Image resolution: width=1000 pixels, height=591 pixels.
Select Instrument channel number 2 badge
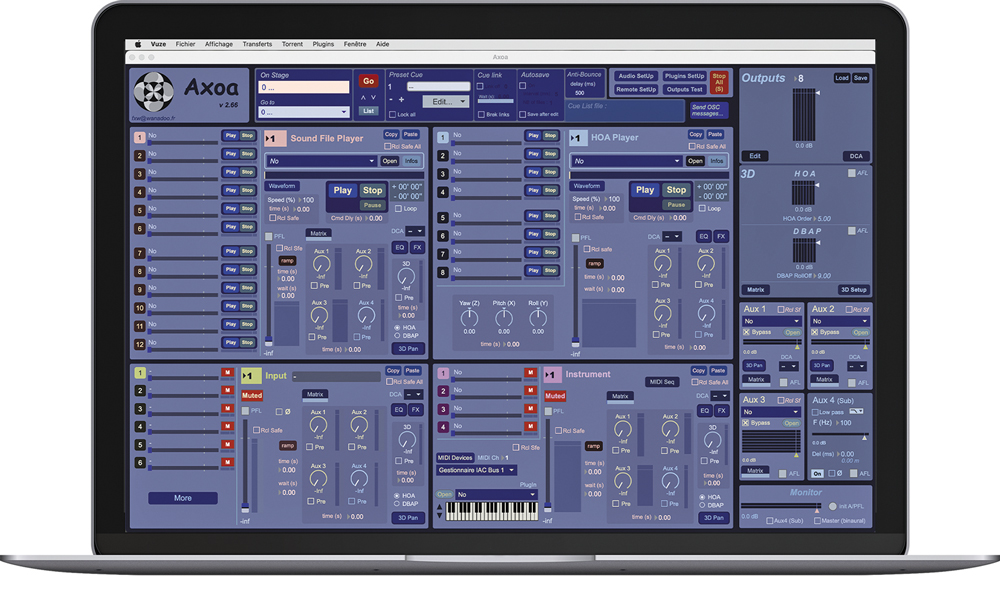click(443, 390)
